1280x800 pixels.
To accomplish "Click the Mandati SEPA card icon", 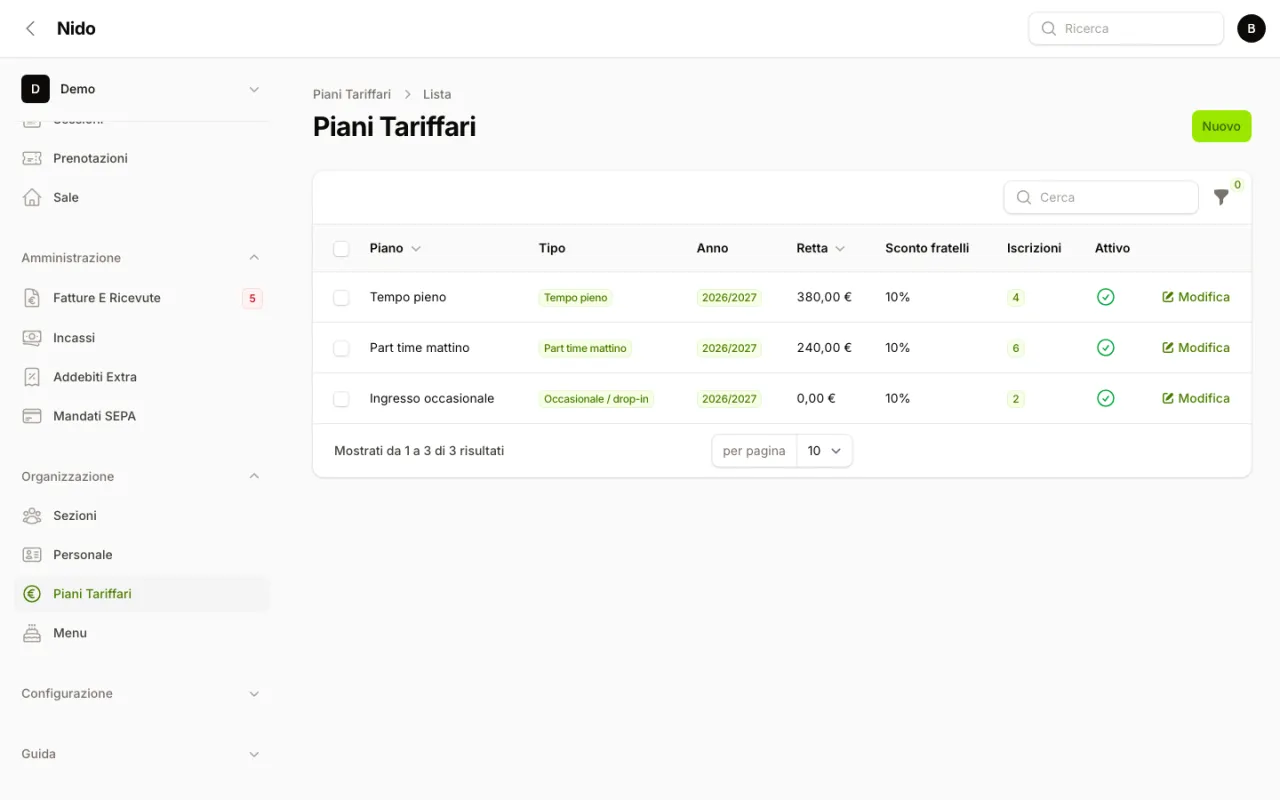I will click(x=32, y=416).
